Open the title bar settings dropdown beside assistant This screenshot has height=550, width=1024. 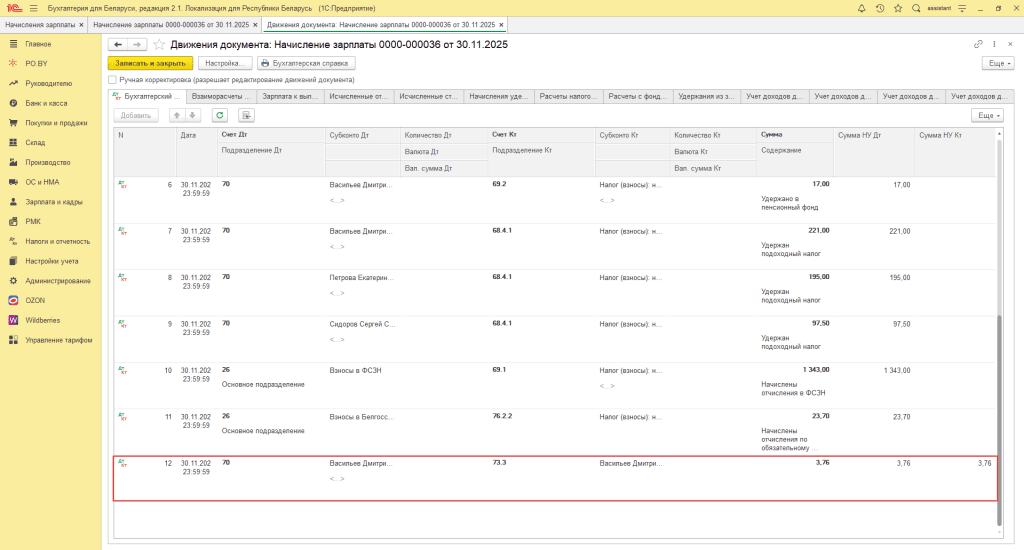962,8
